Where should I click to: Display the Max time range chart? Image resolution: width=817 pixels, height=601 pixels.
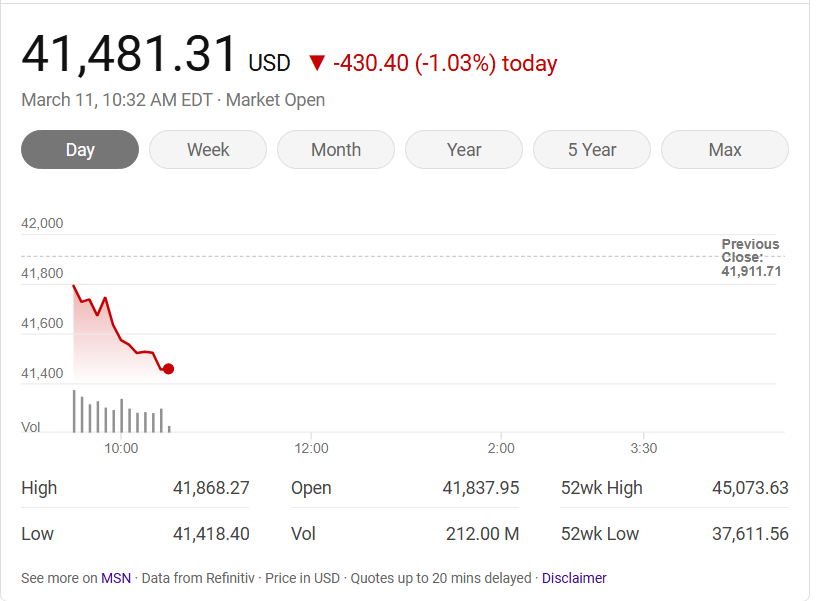point(725,150)
